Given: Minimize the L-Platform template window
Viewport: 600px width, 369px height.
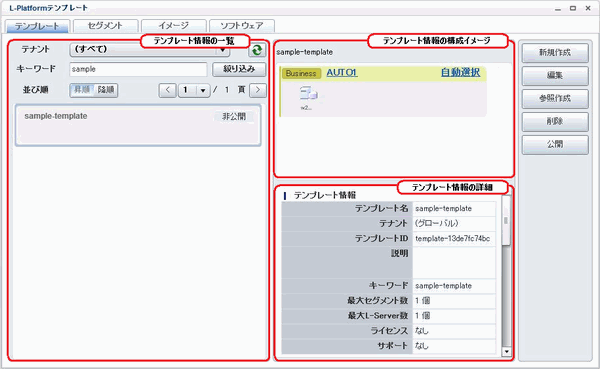Looking at the screenshot, I should 558,8.
